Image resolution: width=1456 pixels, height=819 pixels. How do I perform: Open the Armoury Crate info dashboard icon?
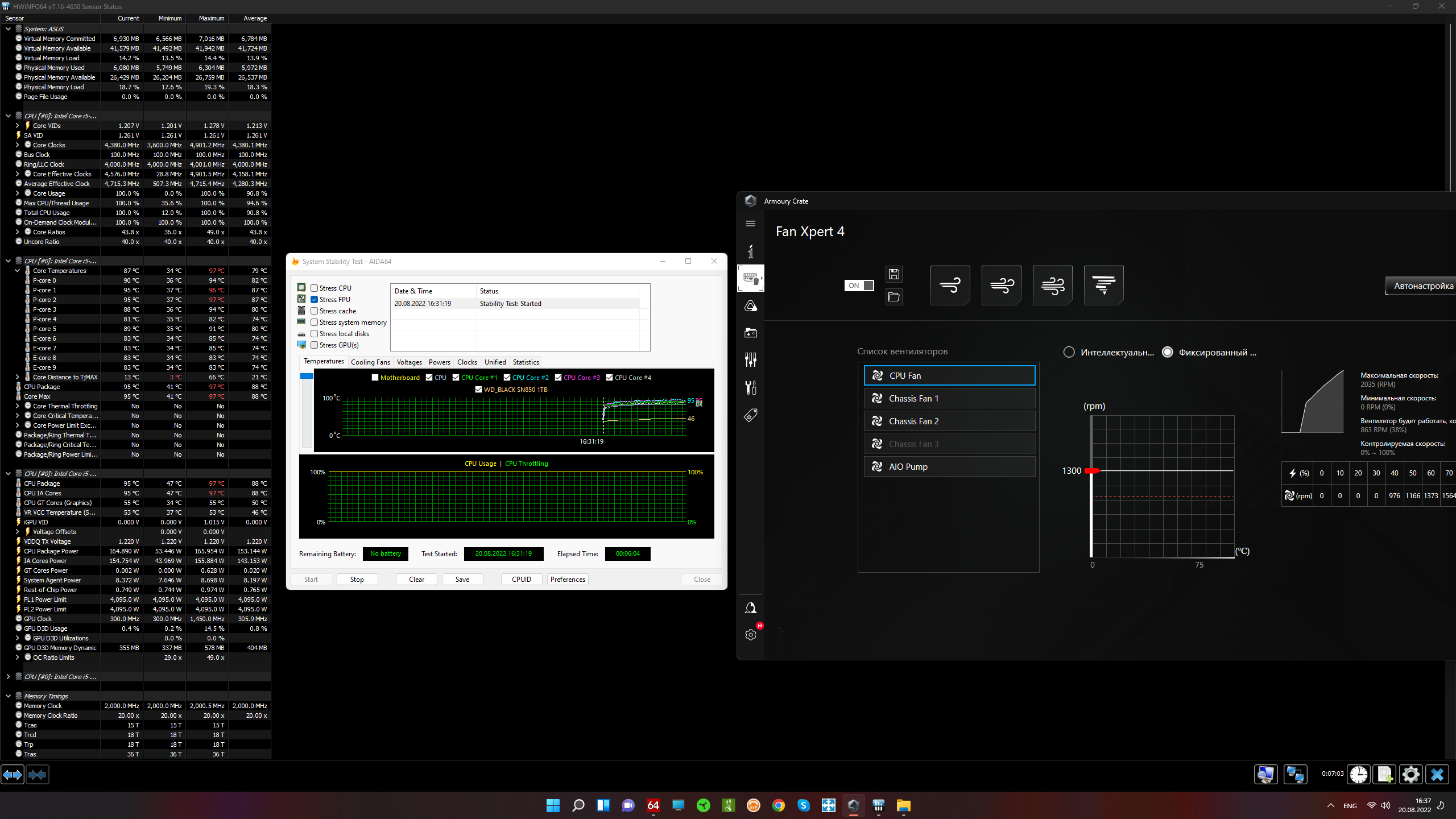tap(750, 251)
